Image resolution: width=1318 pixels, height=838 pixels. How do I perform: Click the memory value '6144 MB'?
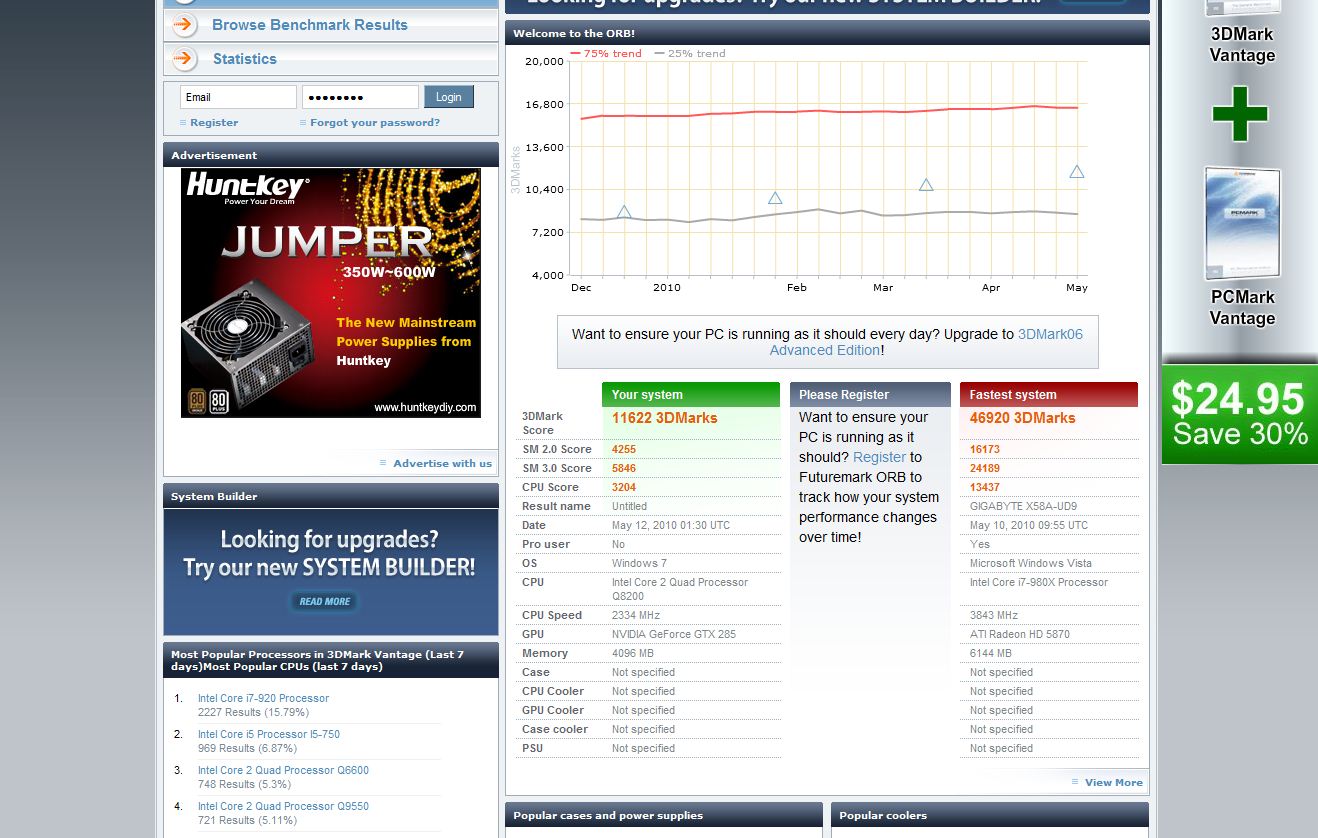tap(991, 654)
